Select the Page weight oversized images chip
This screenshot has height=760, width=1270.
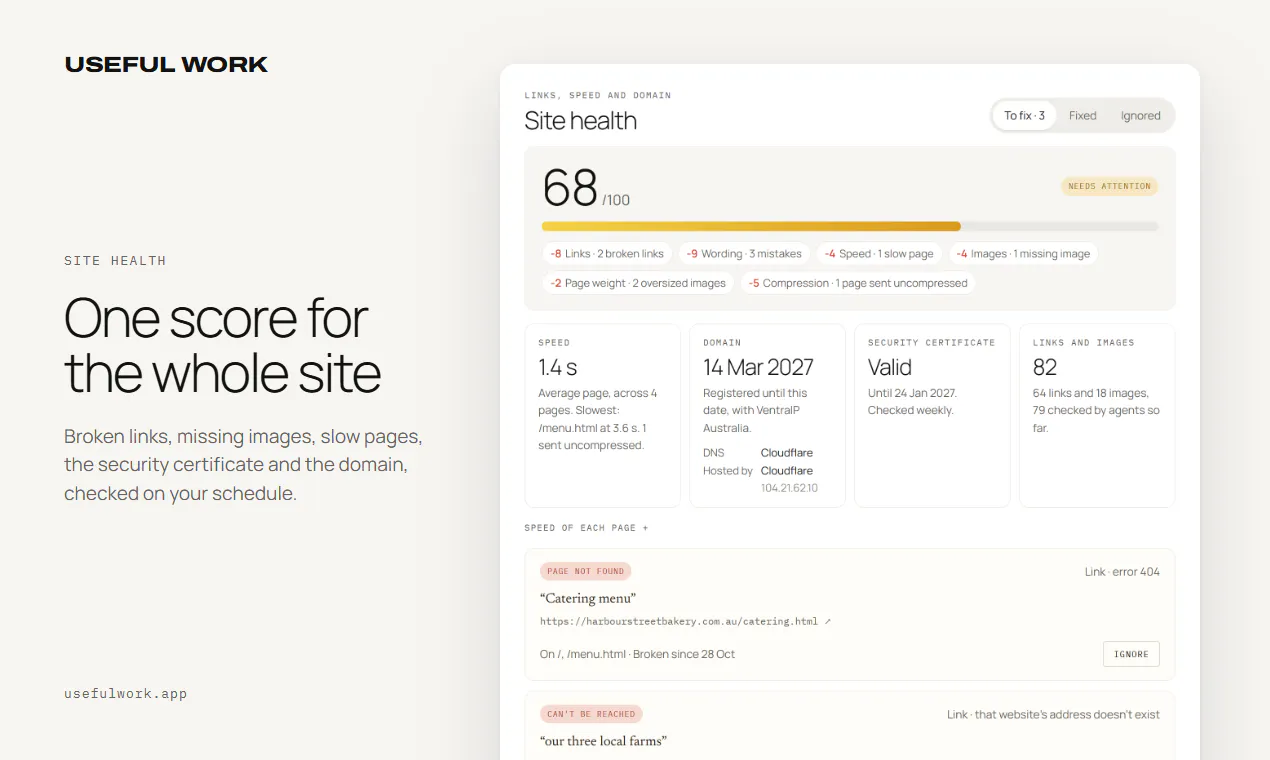click(638, 283)
